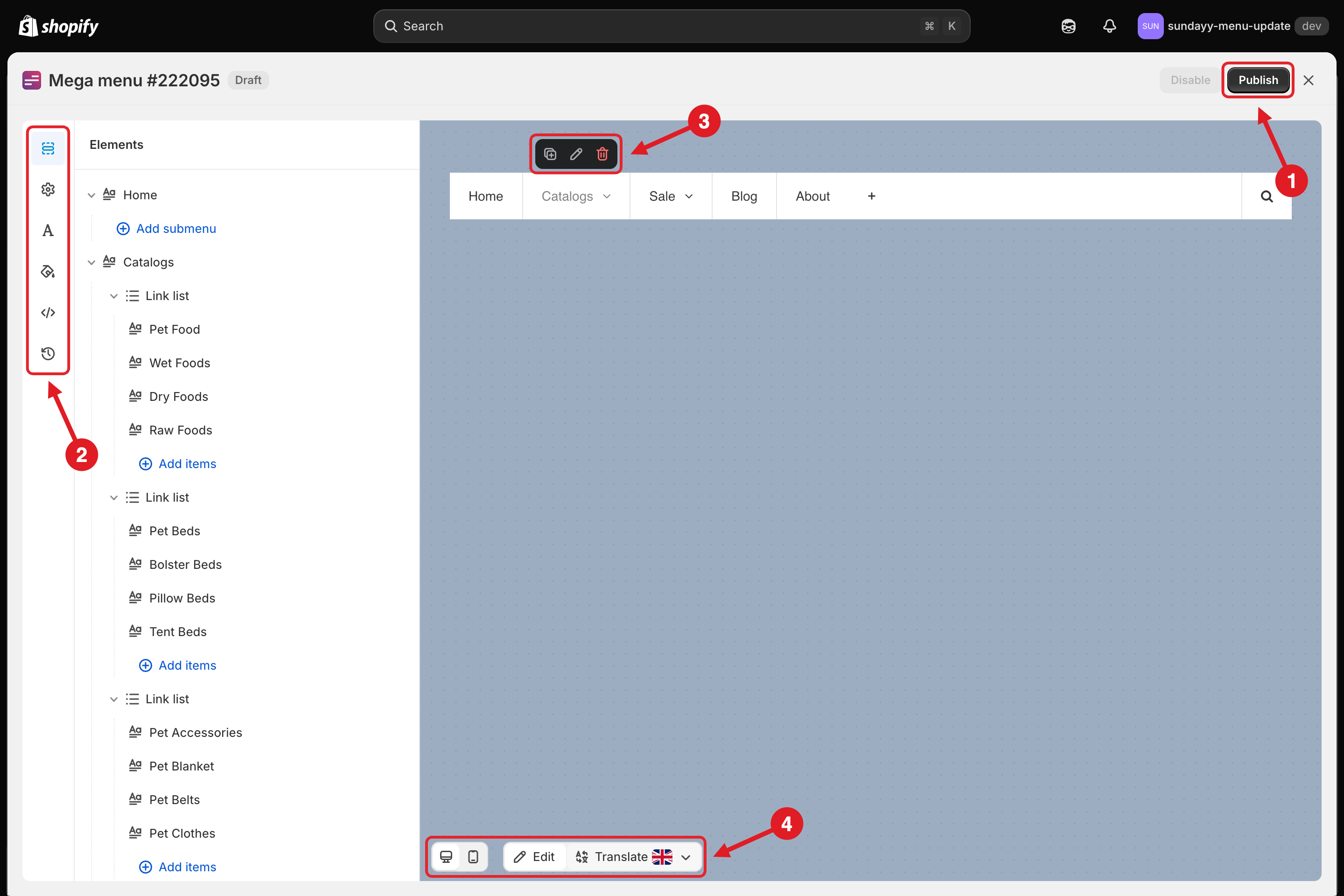This screenshot has height=896, width=1344.
Task: Select the Sale menu item in preview
Action: point(671,196)
